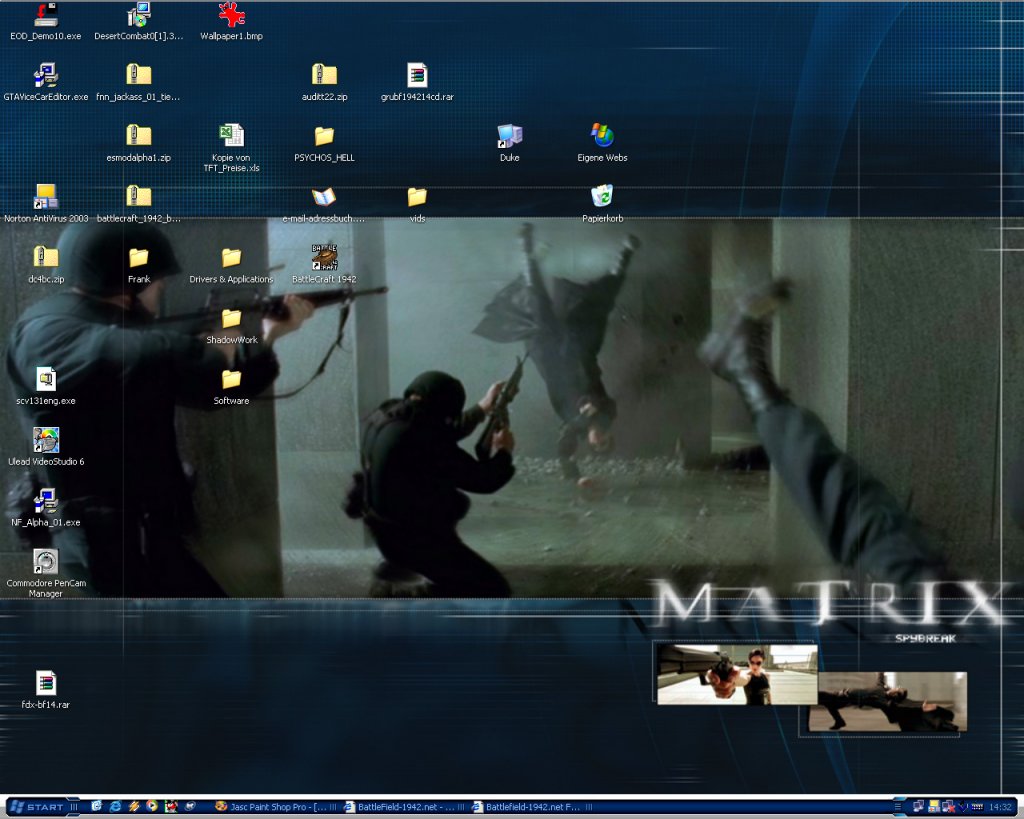Screen dimensions: 1024x819
Task: Switch to Battlefield-1942.net F... taskbar window
Action: [532, 807]
